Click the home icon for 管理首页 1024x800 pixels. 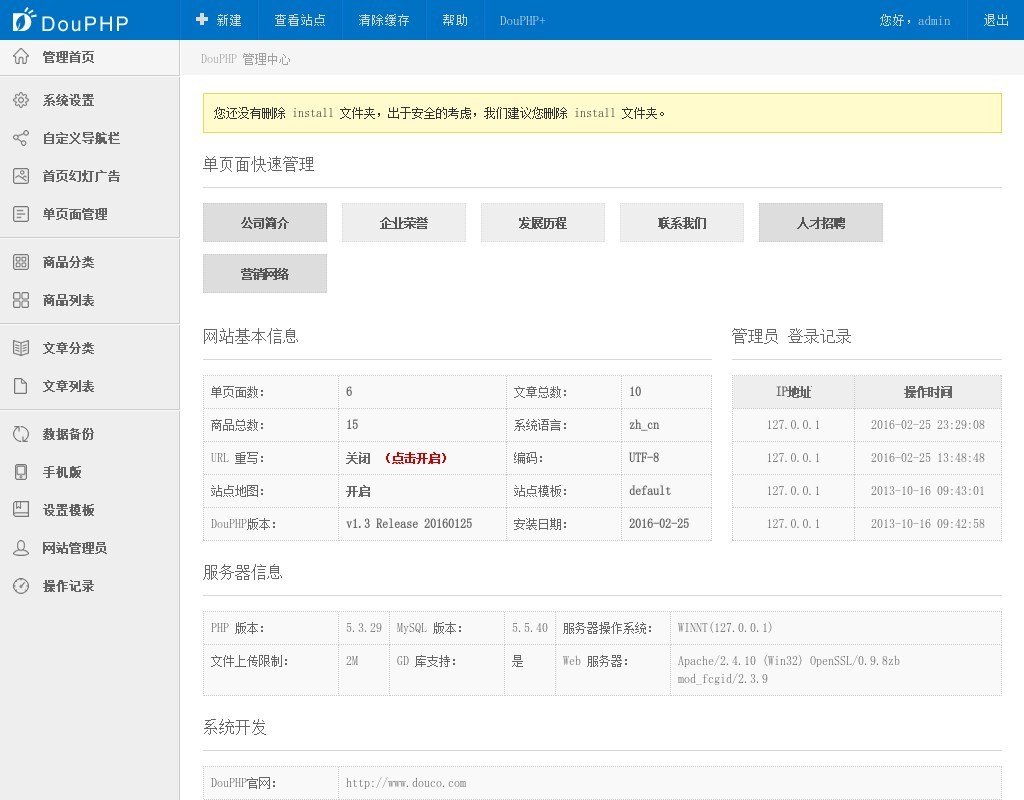[x=21, y=57]
